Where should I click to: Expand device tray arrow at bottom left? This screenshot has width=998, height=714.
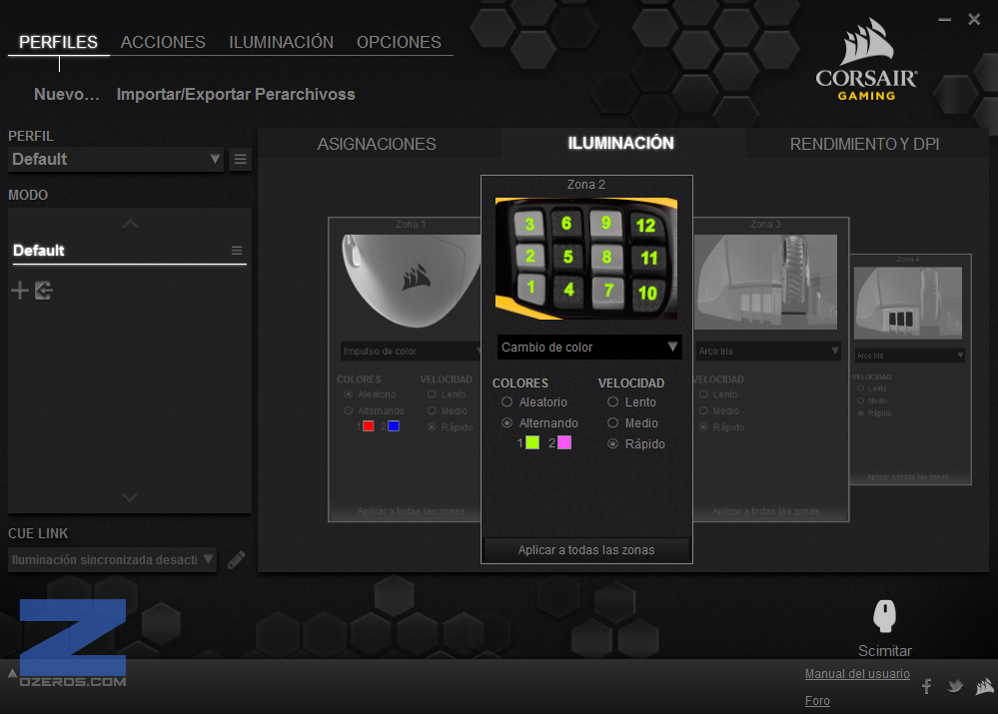[12, 673]
